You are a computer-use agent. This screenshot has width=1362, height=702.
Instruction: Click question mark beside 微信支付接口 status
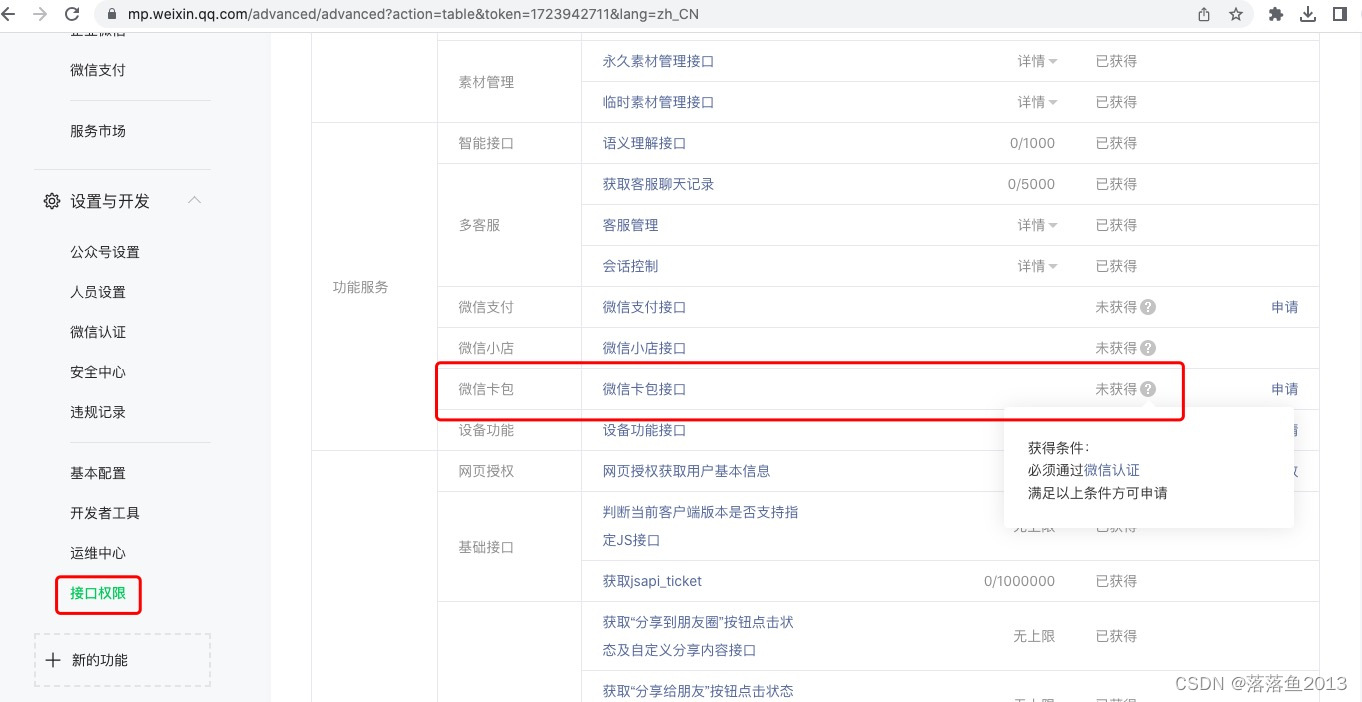[1148, 307]
